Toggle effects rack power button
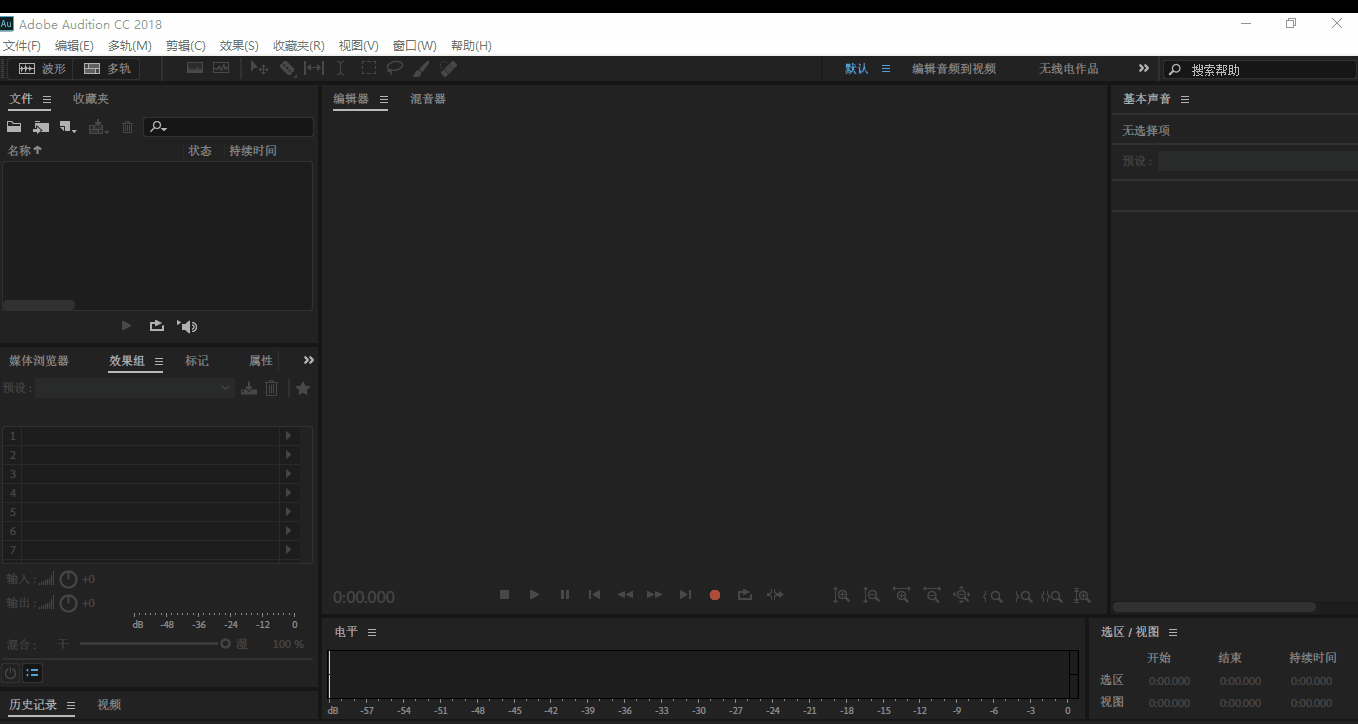The height and width of the screenshot is (724, 1358). click(x=10, y=673)
